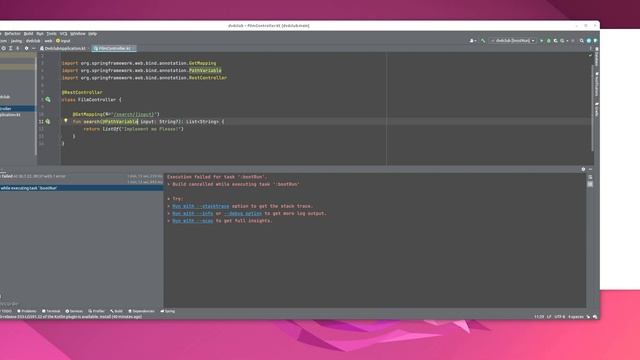Click the Stop square icon in toolbar
Screen dimensions: 640x360
click(x=573, y=41)
